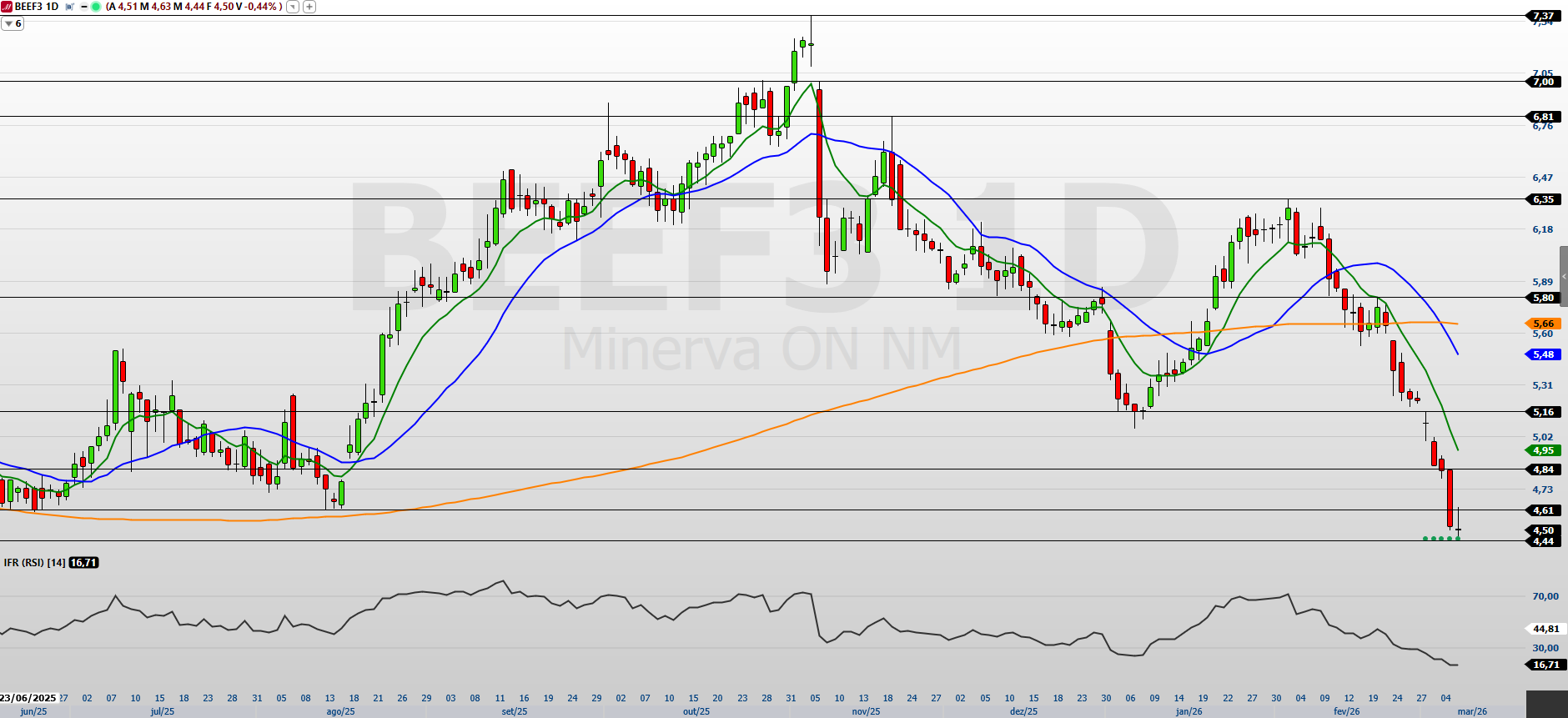Select the jan/26 month on the time axis
1568x718 pixels.
pyautogui.click(x=1189, y=711)
